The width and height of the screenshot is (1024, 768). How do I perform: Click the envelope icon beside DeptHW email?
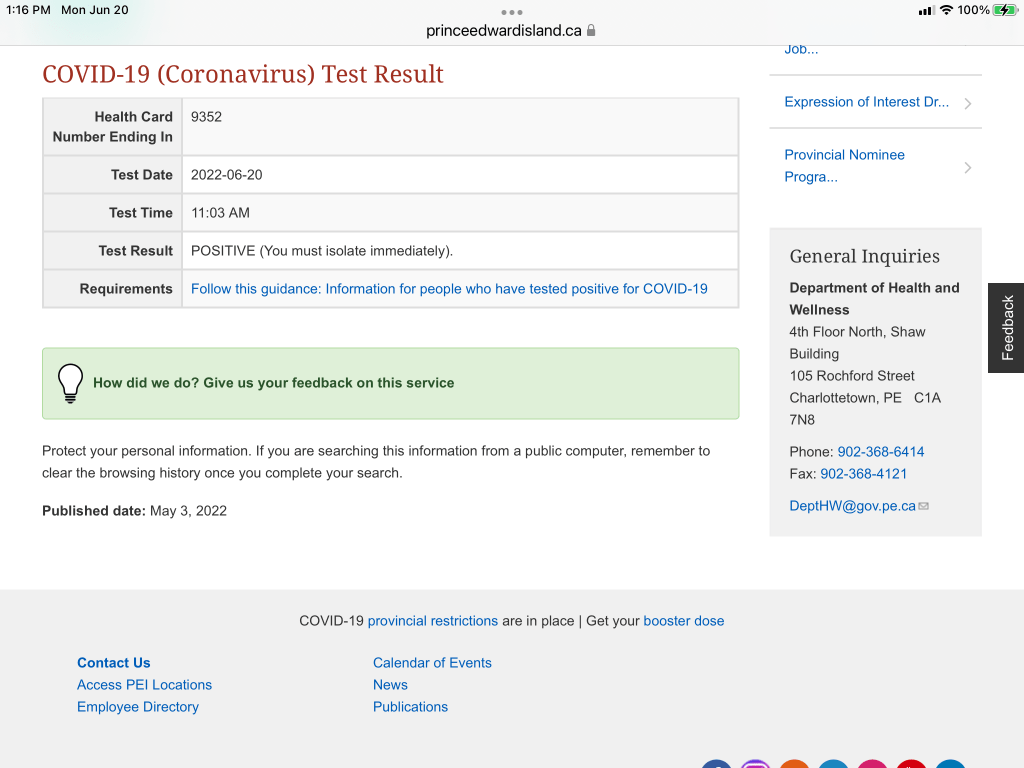[x=924, y=506]
